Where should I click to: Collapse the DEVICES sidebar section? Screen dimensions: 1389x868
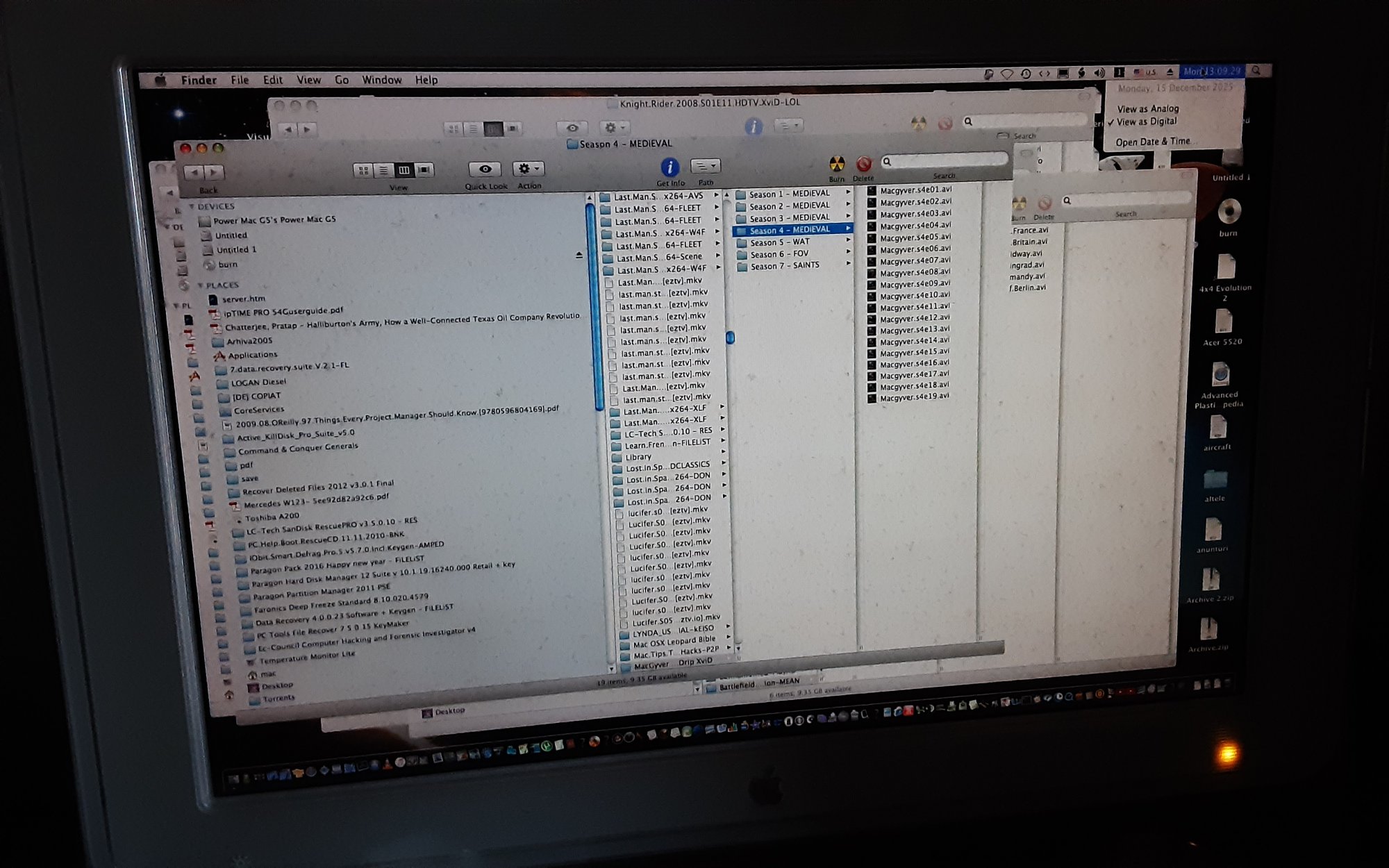coord(192,207)
